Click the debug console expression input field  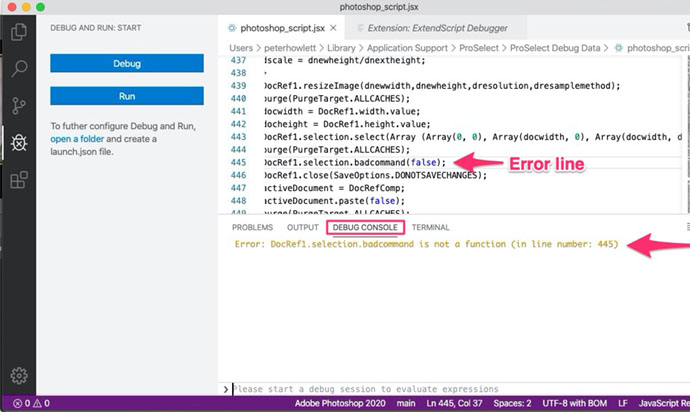pos(450,389)
